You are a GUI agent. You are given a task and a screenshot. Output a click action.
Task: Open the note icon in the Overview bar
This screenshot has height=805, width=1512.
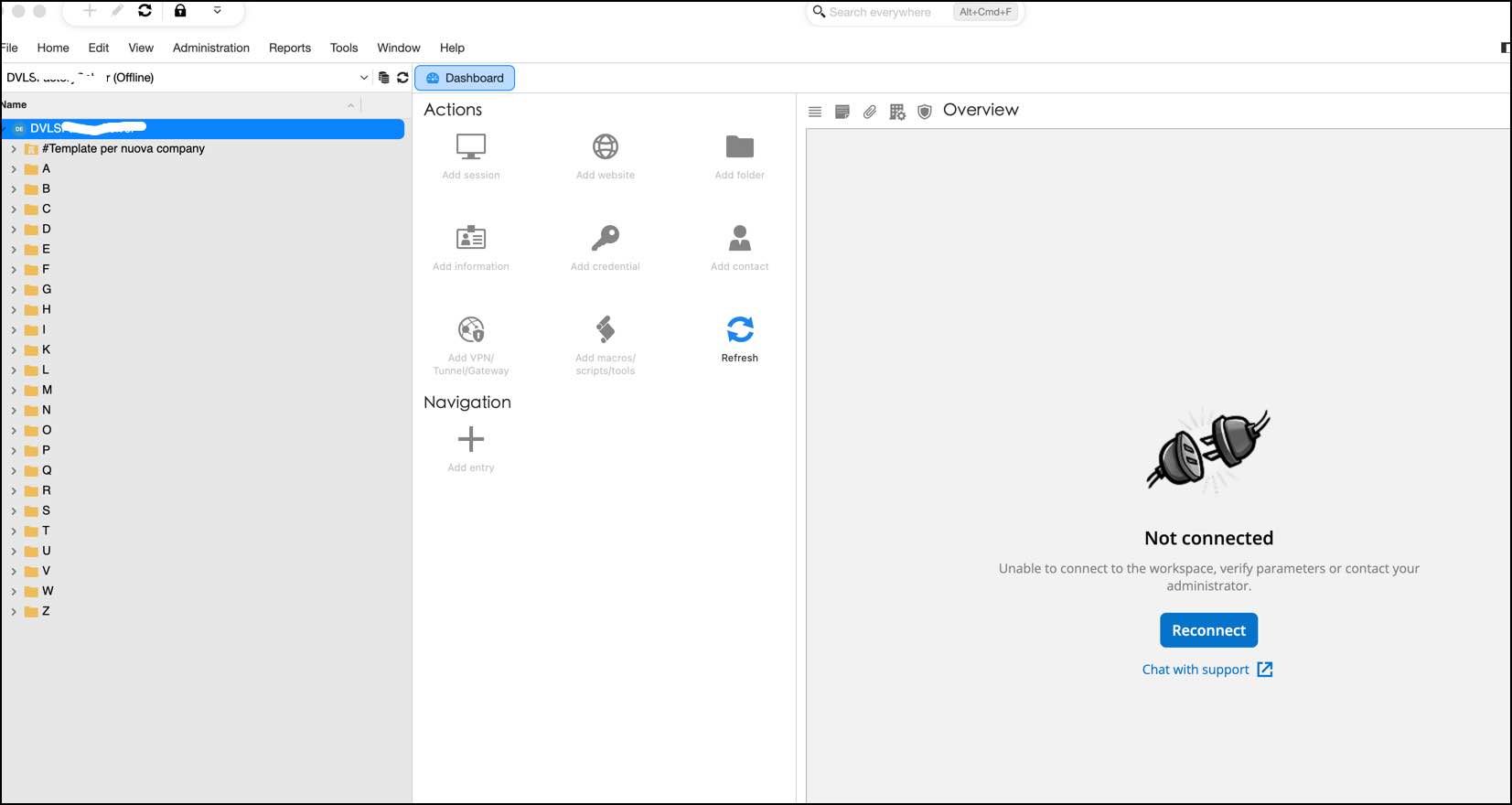click(x=842, y=112)
